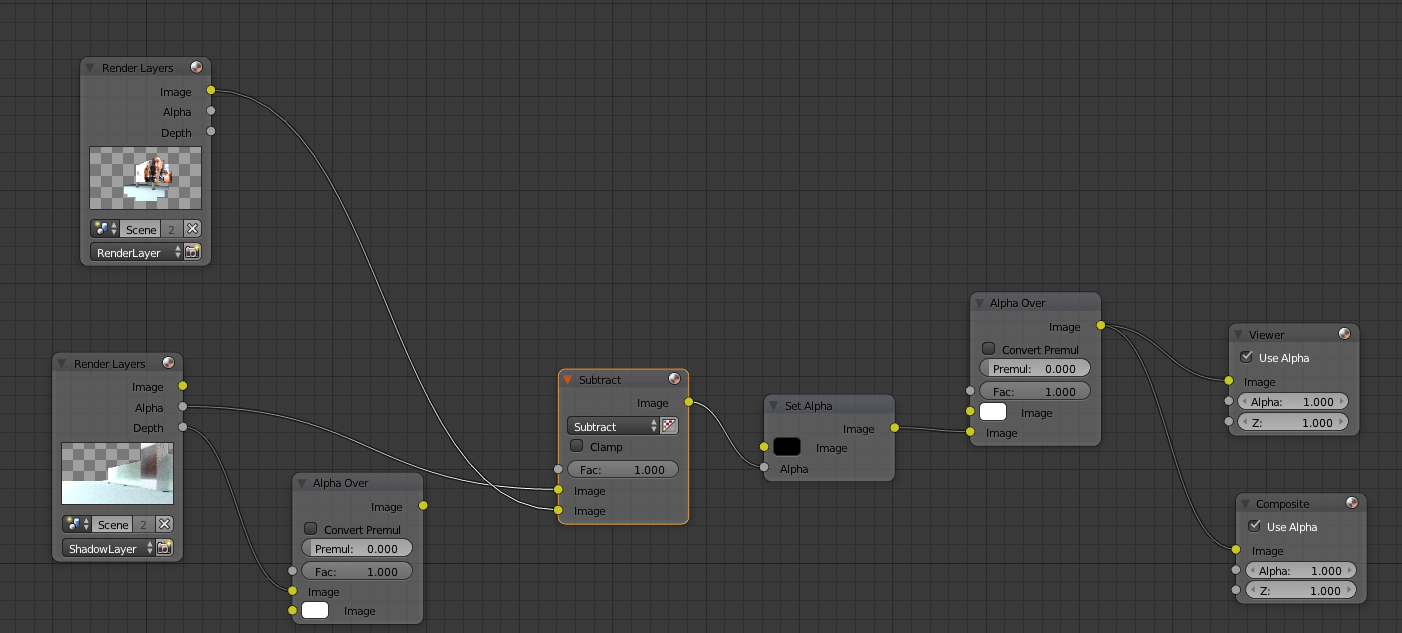Click render preview thumbnail in top Render Layers node

tap(145, 177)
